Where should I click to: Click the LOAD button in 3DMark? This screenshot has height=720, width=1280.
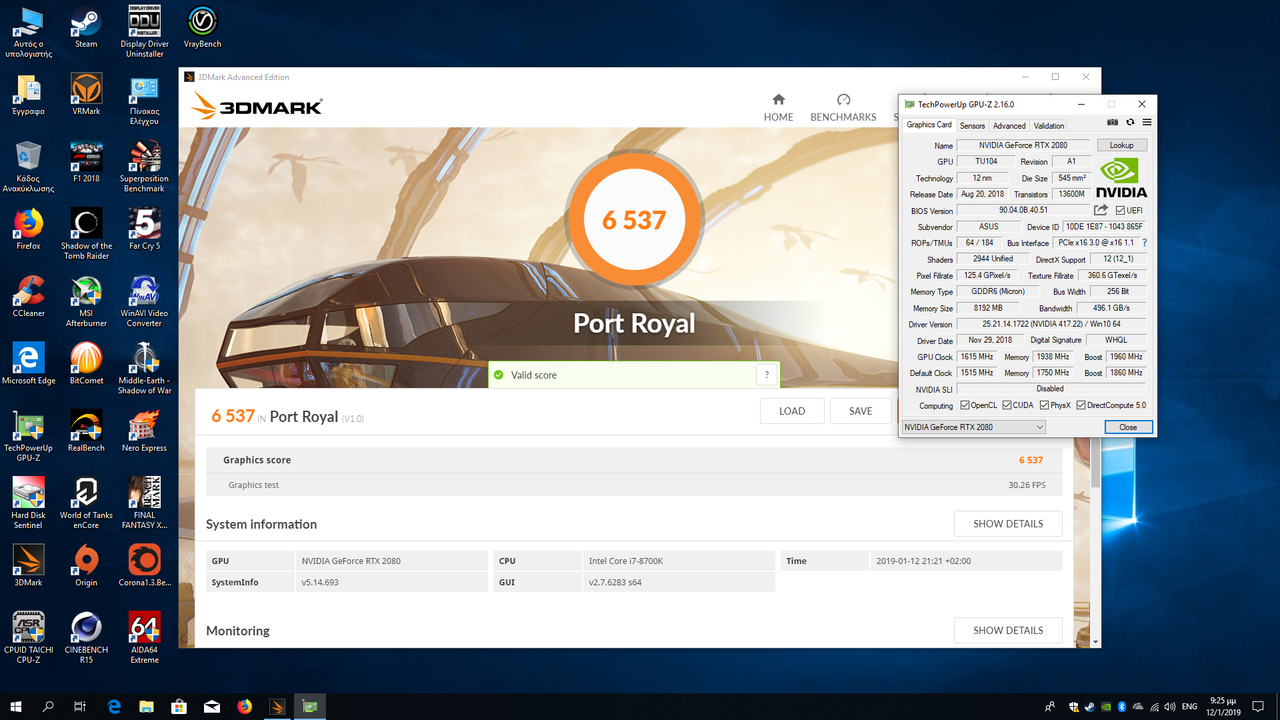(792, 411)
